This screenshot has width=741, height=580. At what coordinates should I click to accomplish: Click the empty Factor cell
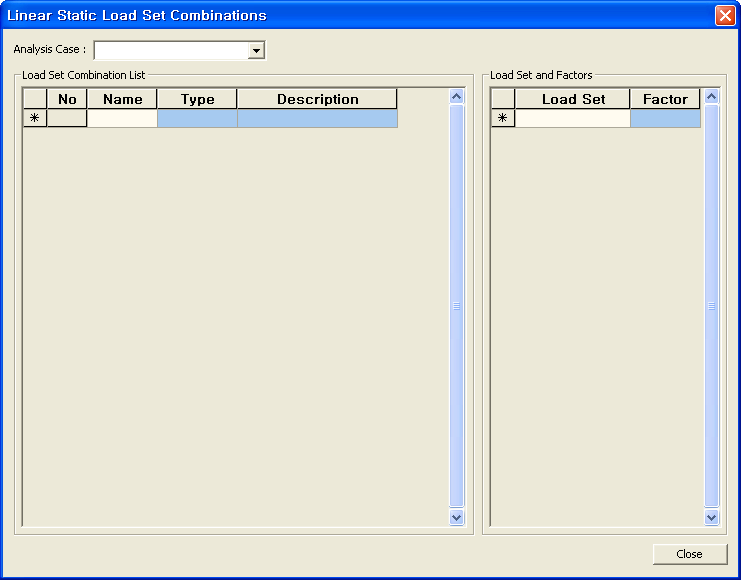click(x=665, y=119)
